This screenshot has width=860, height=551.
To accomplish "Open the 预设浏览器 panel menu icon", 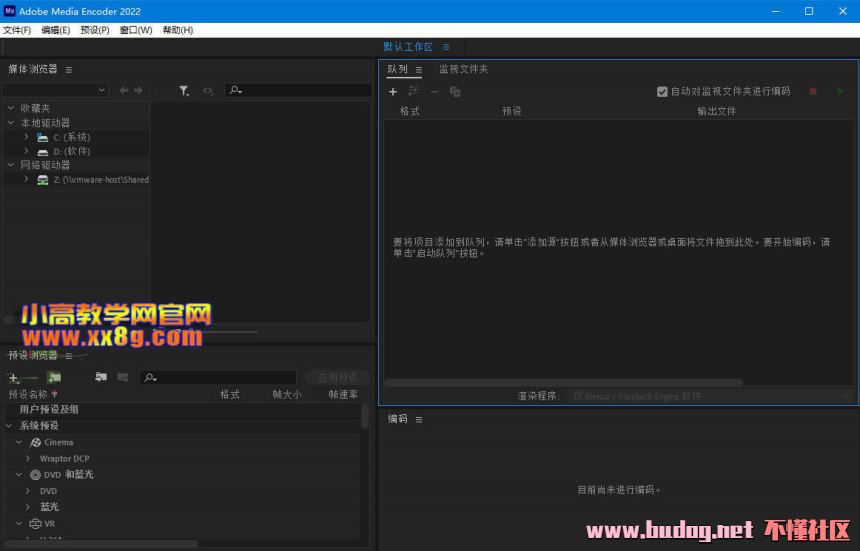I will click(x=69, y=356).
